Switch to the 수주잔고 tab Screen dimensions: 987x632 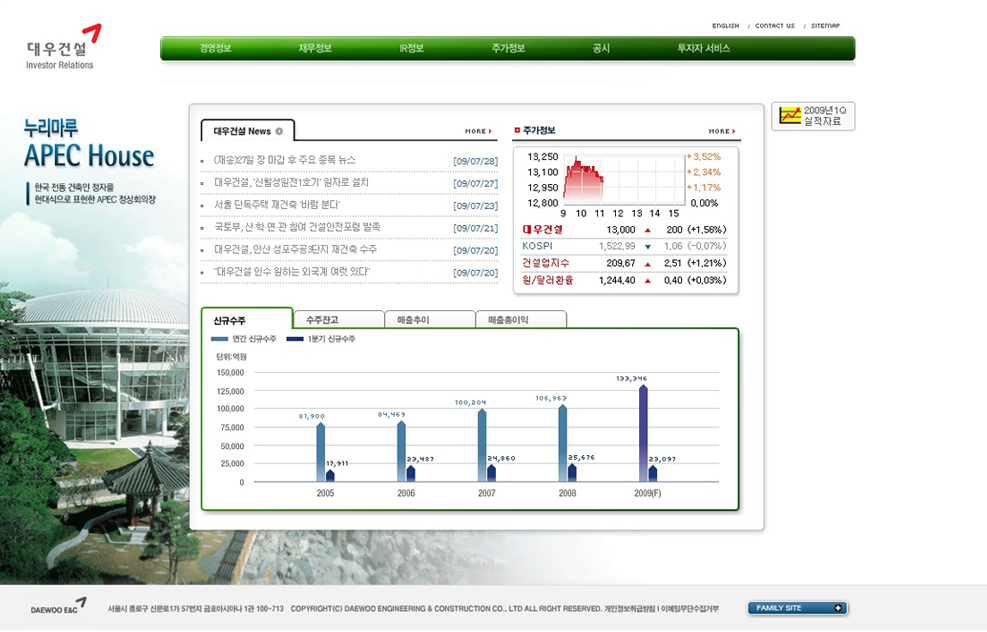pos(322,320)
